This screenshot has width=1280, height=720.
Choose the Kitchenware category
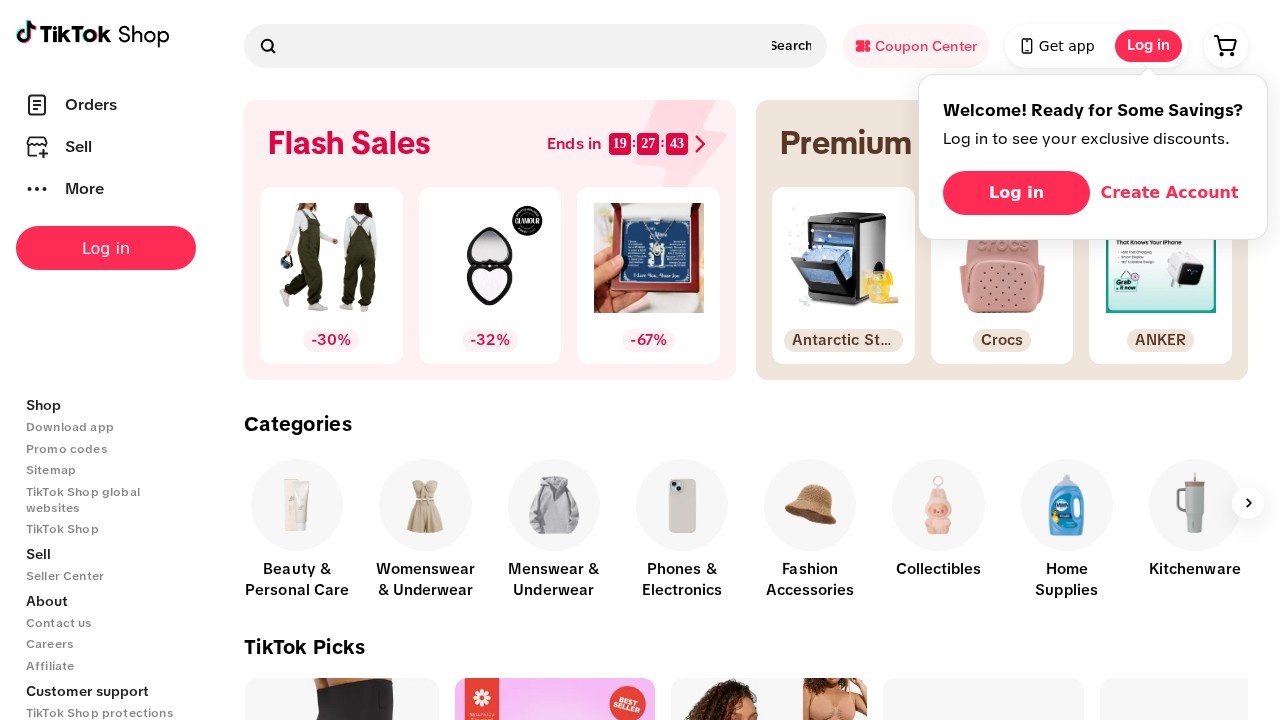[1194, 520]
